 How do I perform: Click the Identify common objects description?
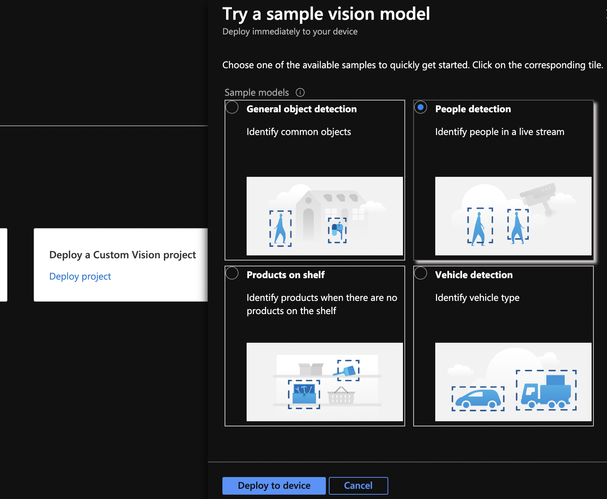click(x=298, y=132)
